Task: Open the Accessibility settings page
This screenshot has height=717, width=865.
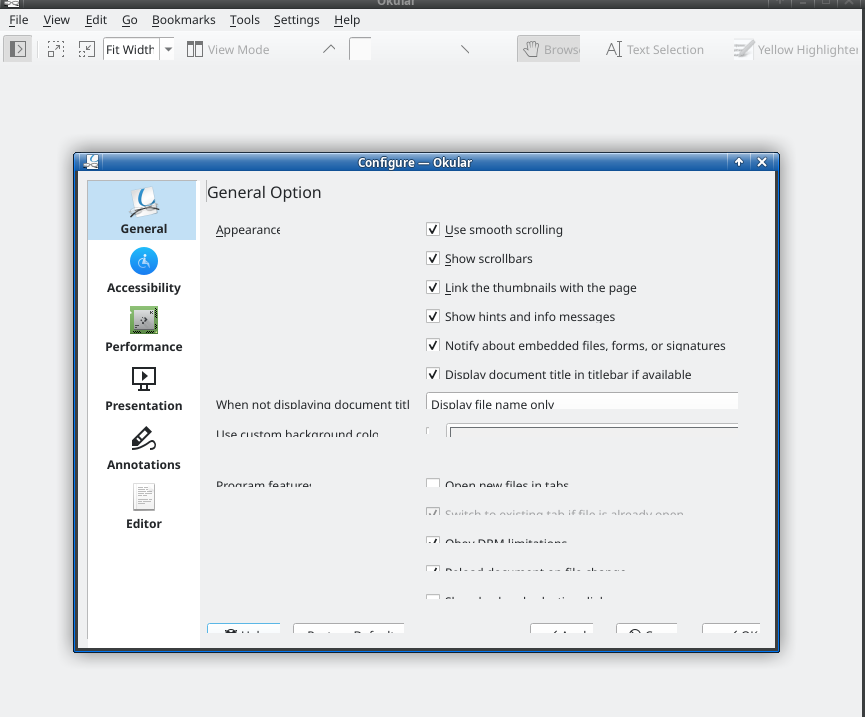Action: click(143, 271)
